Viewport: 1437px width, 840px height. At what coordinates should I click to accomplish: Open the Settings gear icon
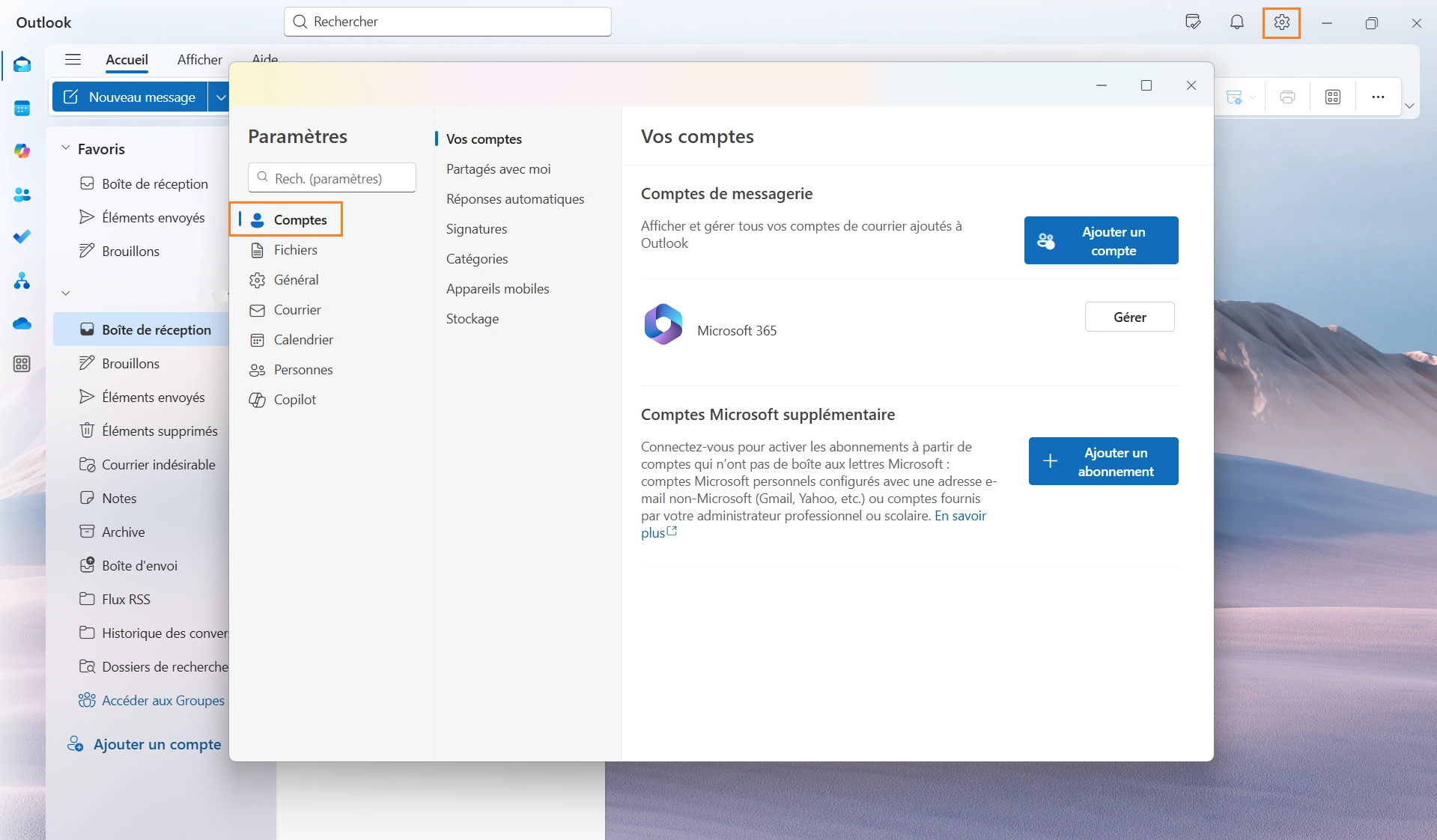[1281, 22]
